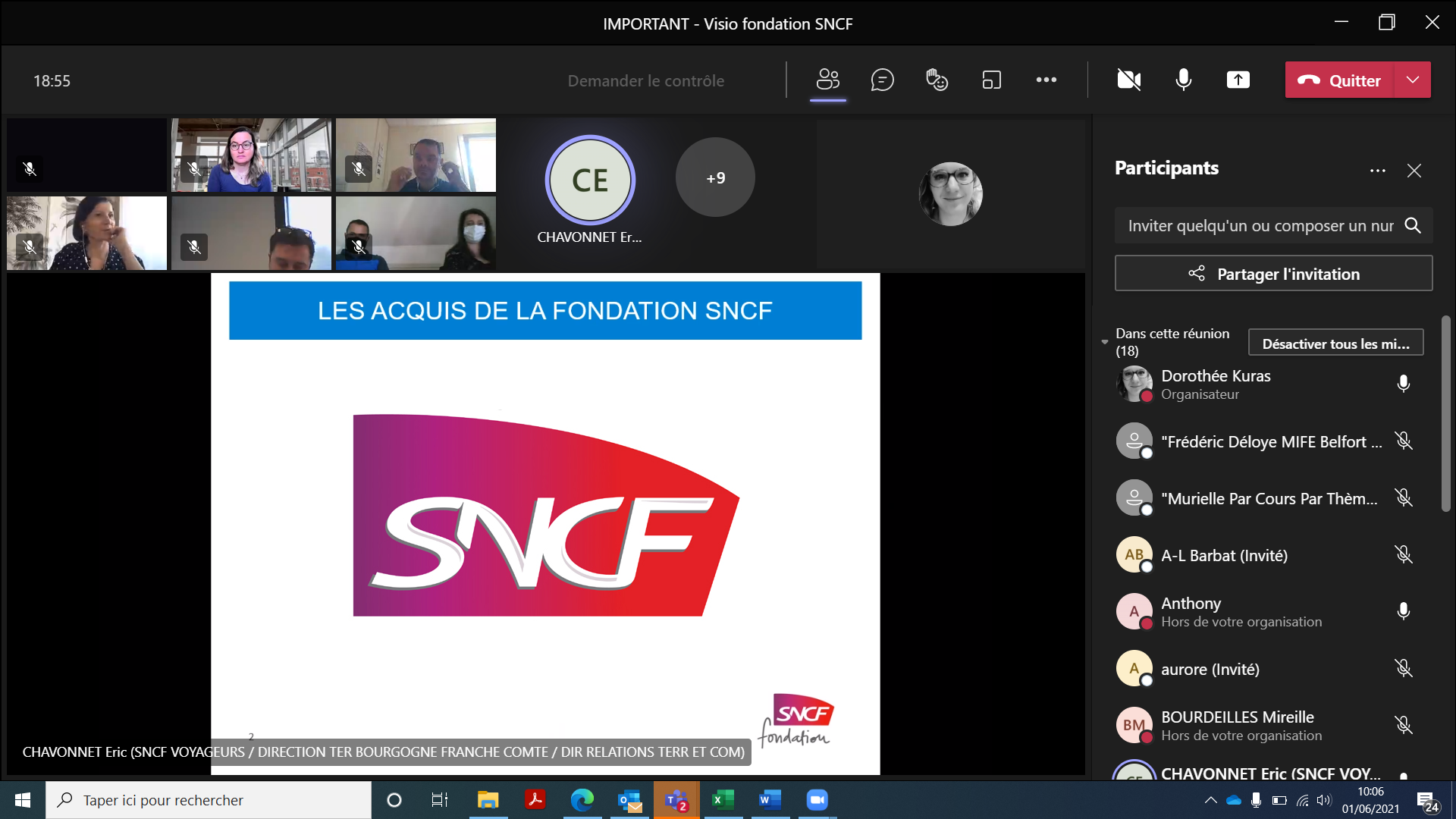Open clock and date 01/06/2021

pos(1370,800)
